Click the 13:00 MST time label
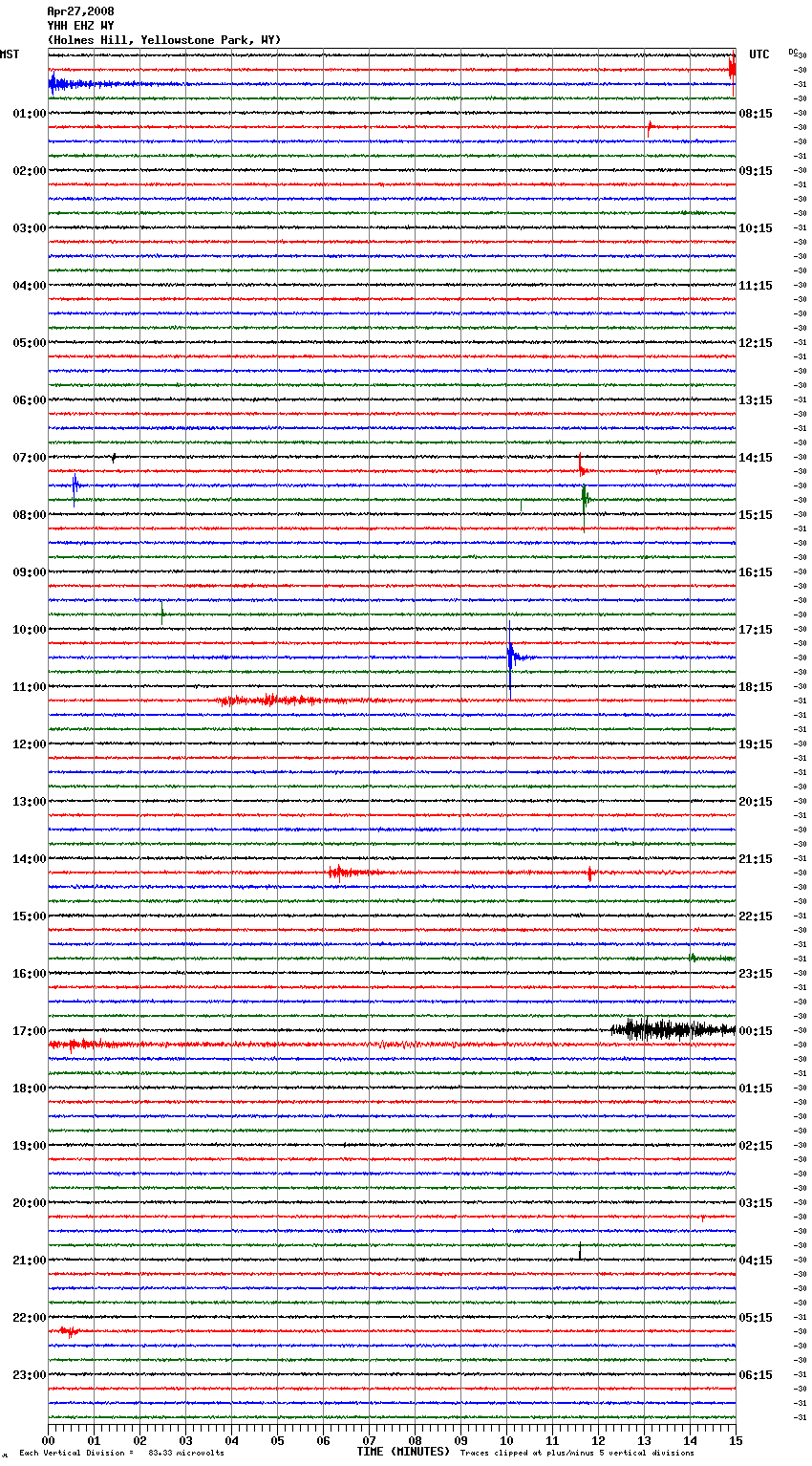 point(29,802)
